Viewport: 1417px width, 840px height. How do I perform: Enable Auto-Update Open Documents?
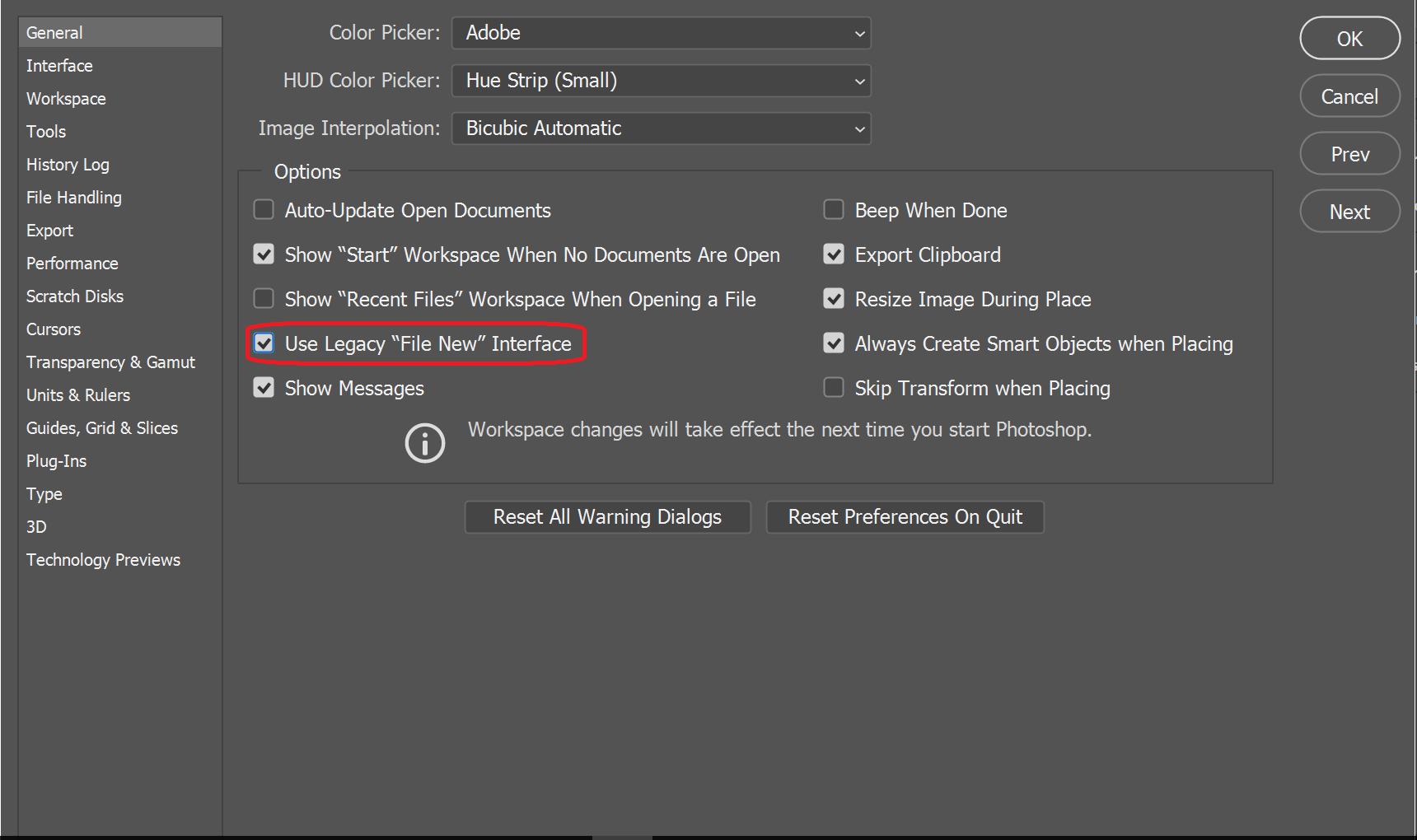pos(264,210)
